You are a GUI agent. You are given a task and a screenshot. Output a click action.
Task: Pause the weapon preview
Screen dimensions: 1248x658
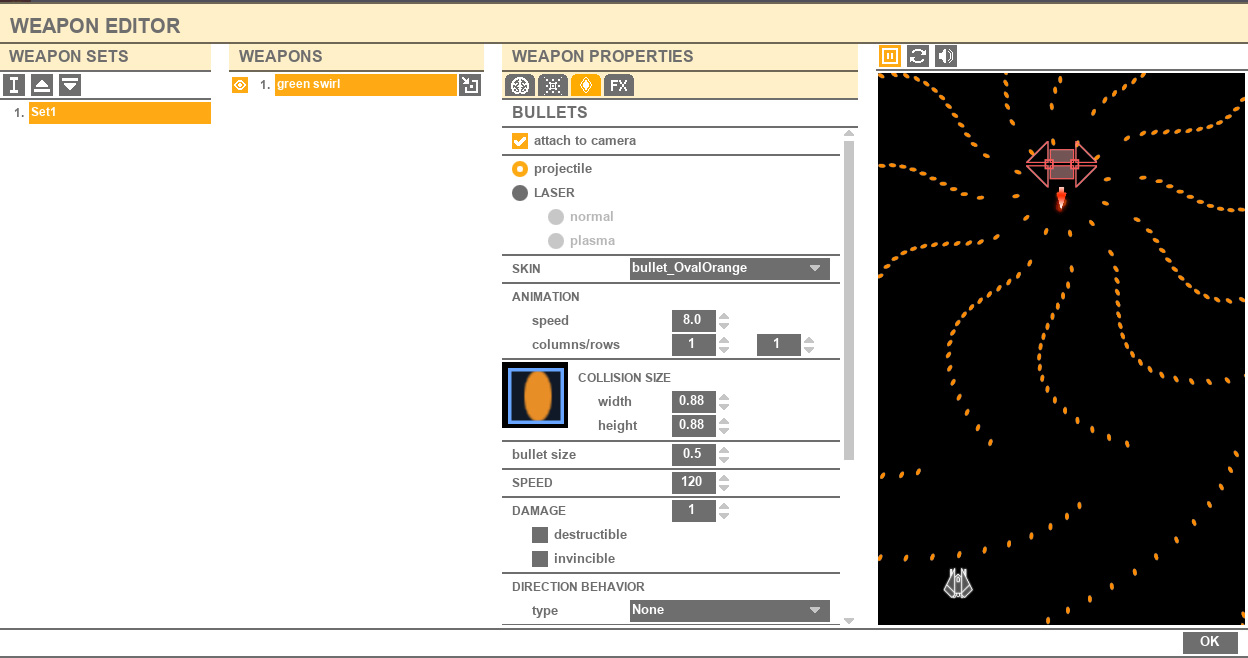coord(890,56)
